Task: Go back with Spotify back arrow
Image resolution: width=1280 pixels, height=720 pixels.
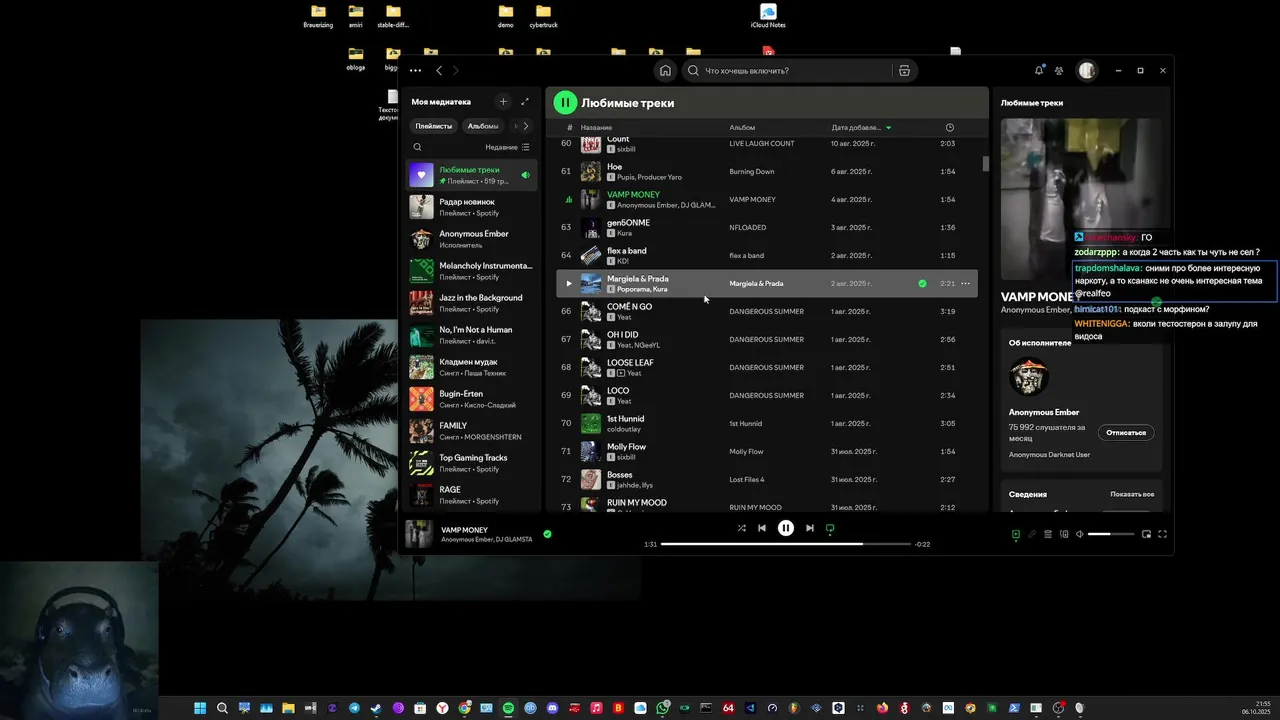Action: 439,71
